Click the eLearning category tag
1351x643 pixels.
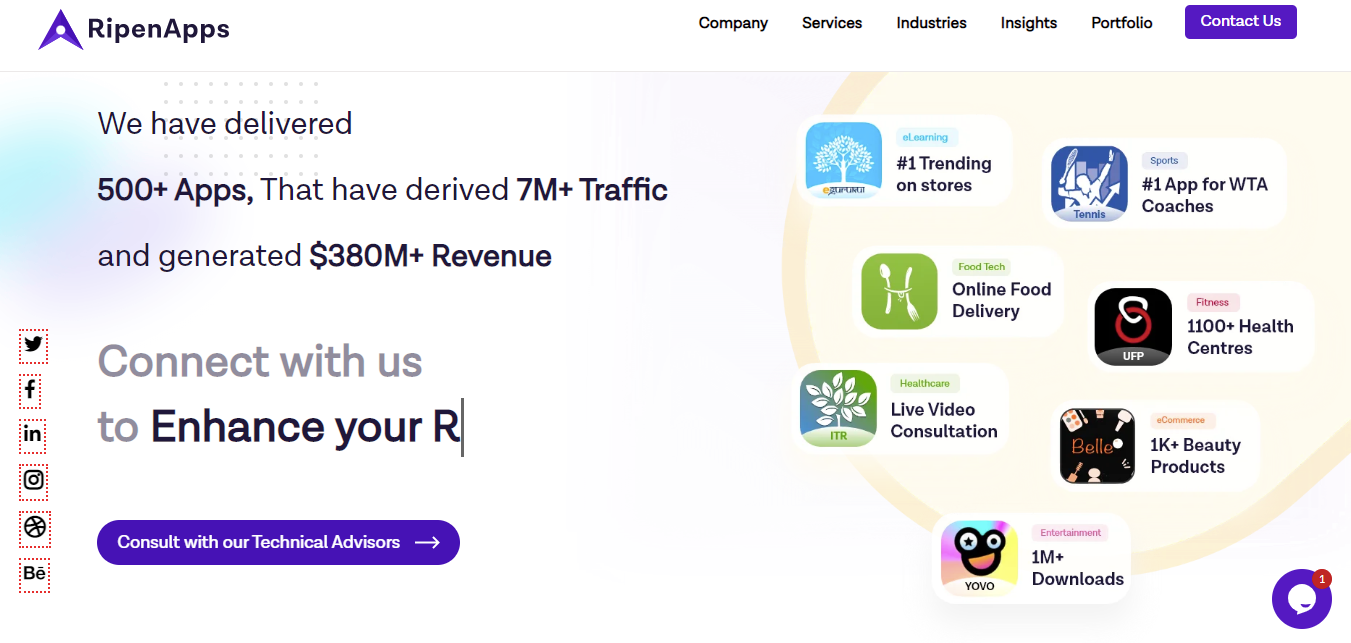tap(927, 137)
